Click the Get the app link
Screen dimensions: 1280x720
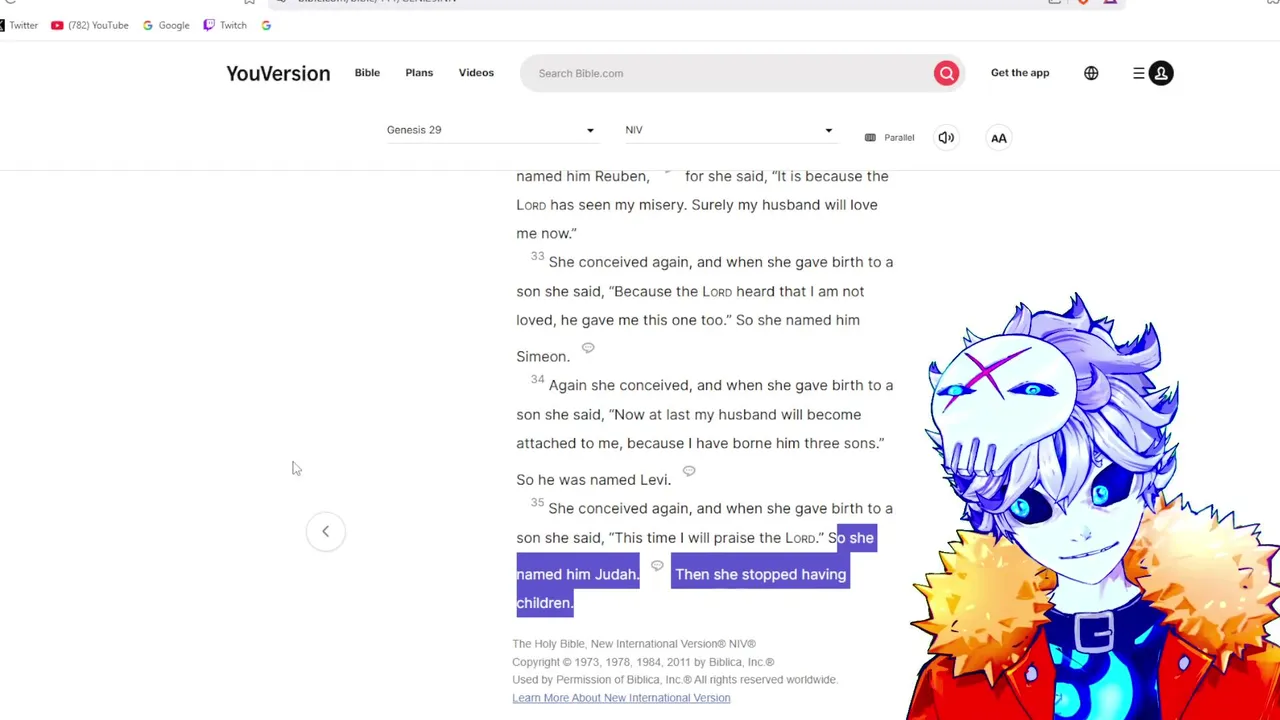1020,73
